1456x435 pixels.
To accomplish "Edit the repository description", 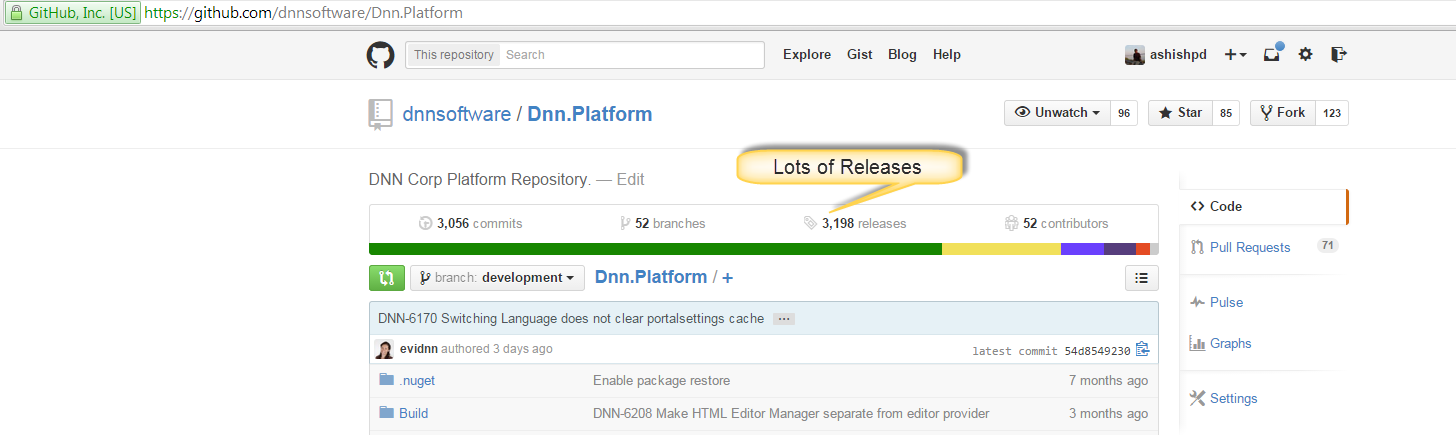I will (x=630, y=180).
